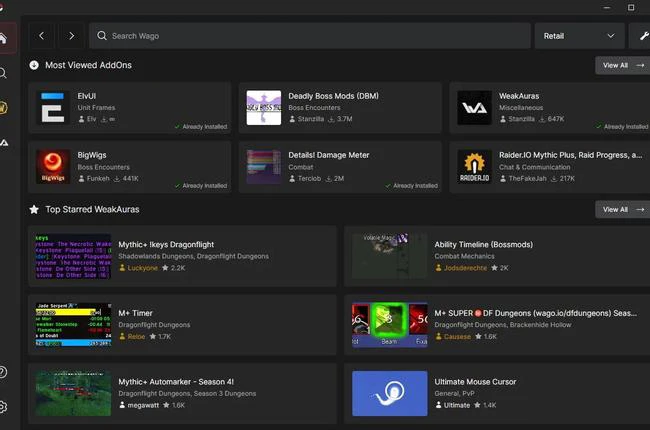Click the Deadly Boss Mods logo
The height and width of the screenshot is (430, 650).
pos(264,108)
